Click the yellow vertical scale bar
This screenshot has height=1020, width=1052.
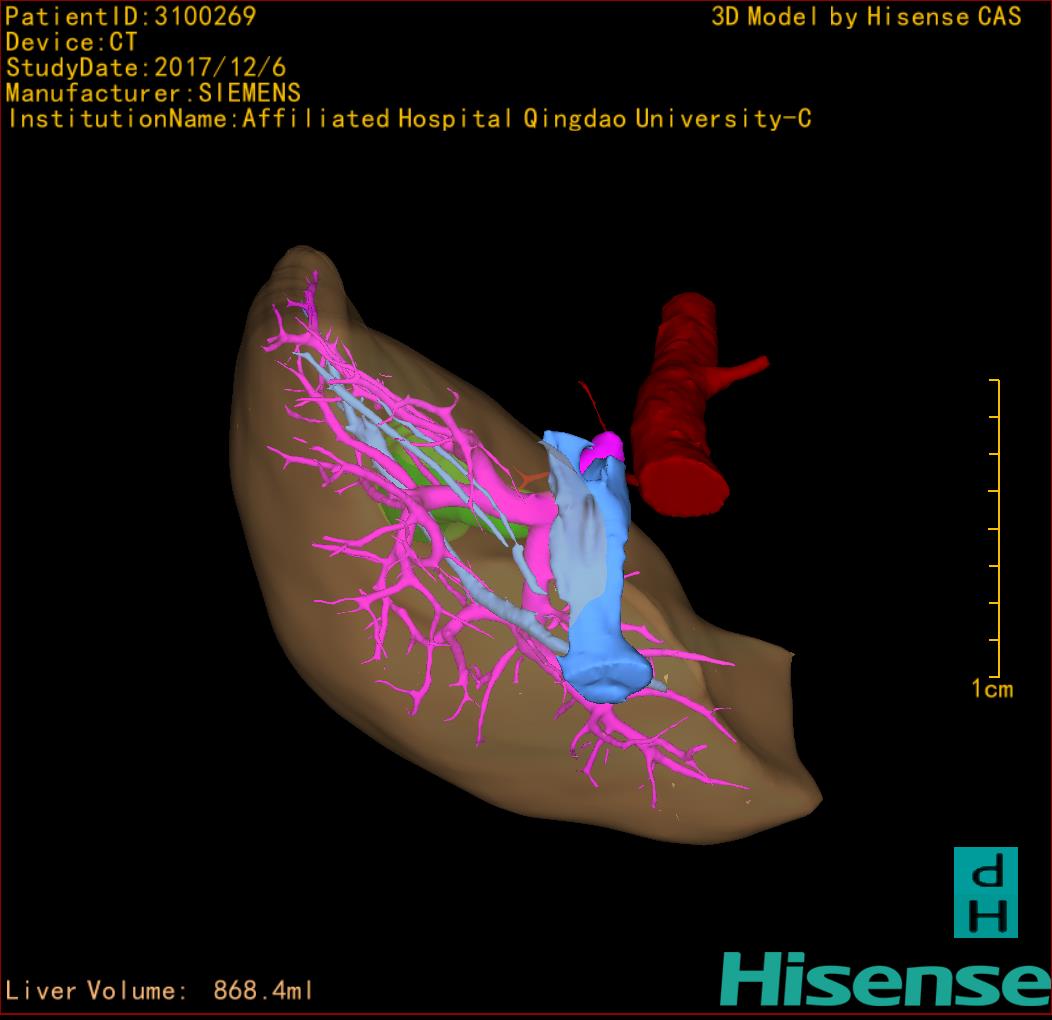click(997, 528)
